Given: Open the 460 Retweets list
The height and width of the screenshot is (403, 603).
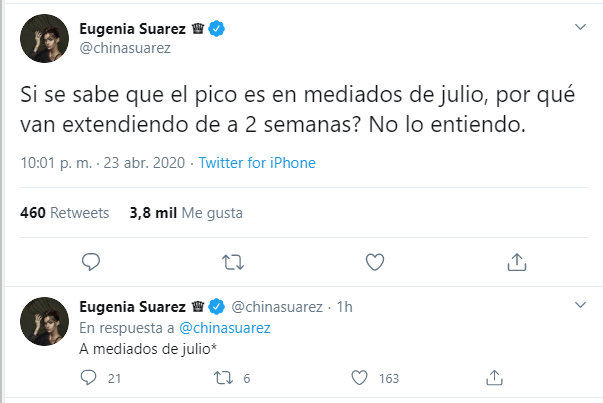Looking at the screenshot, I should 52,213.
